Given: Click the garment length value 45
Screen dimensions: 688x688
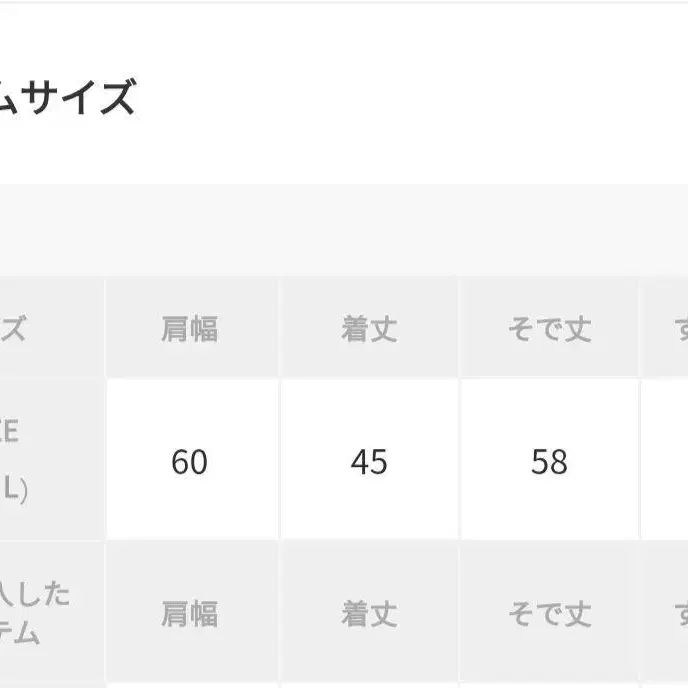Looking at the screenshot, I should pyautogui.click(x=369, y=461).
